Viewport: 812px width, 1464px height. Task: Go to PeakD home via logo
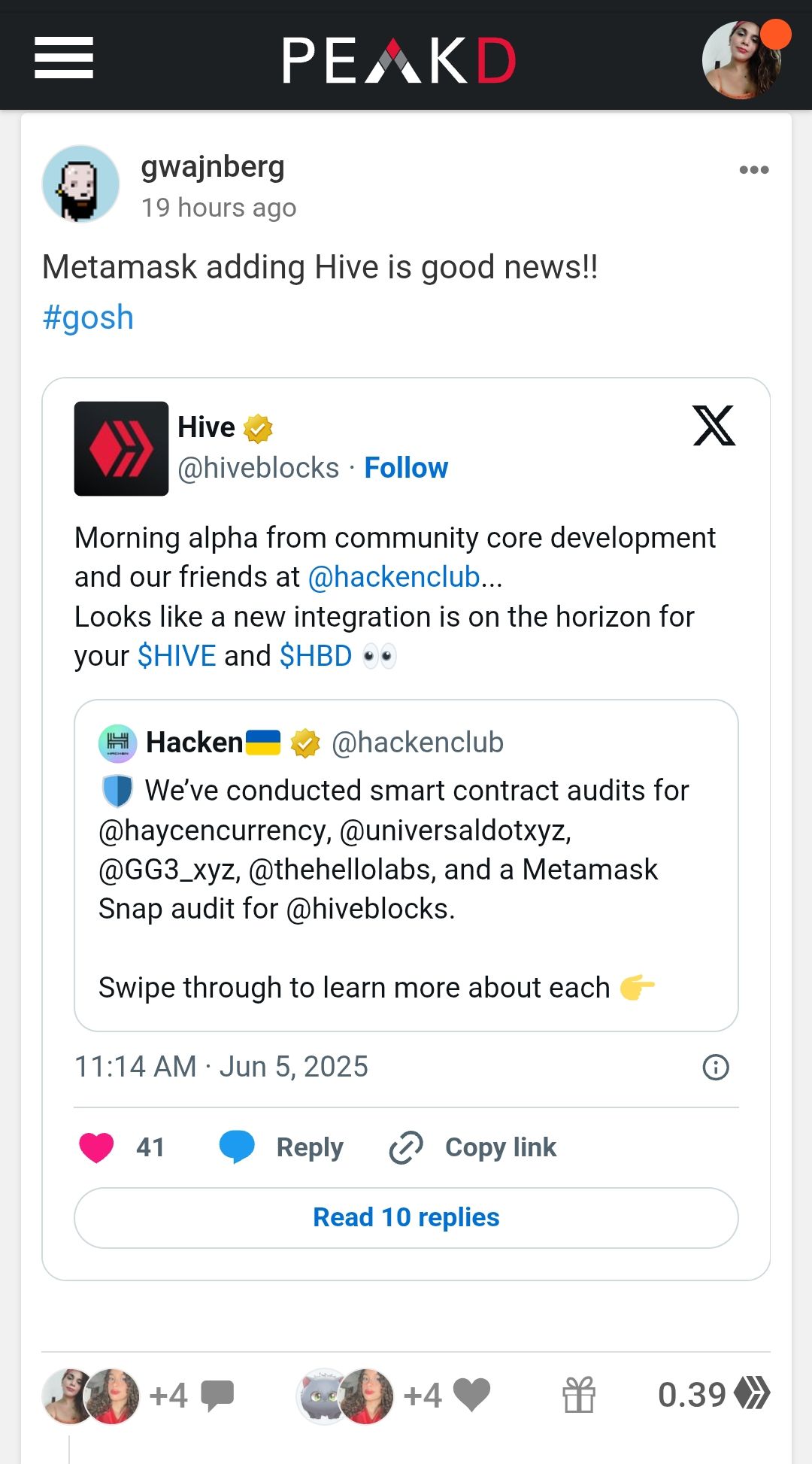coord(399,59)
